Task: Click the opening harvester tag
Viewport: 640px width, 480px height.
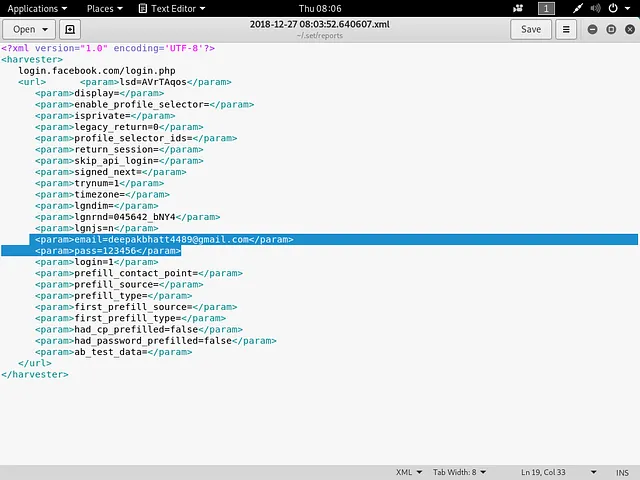Action: point(32,60)
